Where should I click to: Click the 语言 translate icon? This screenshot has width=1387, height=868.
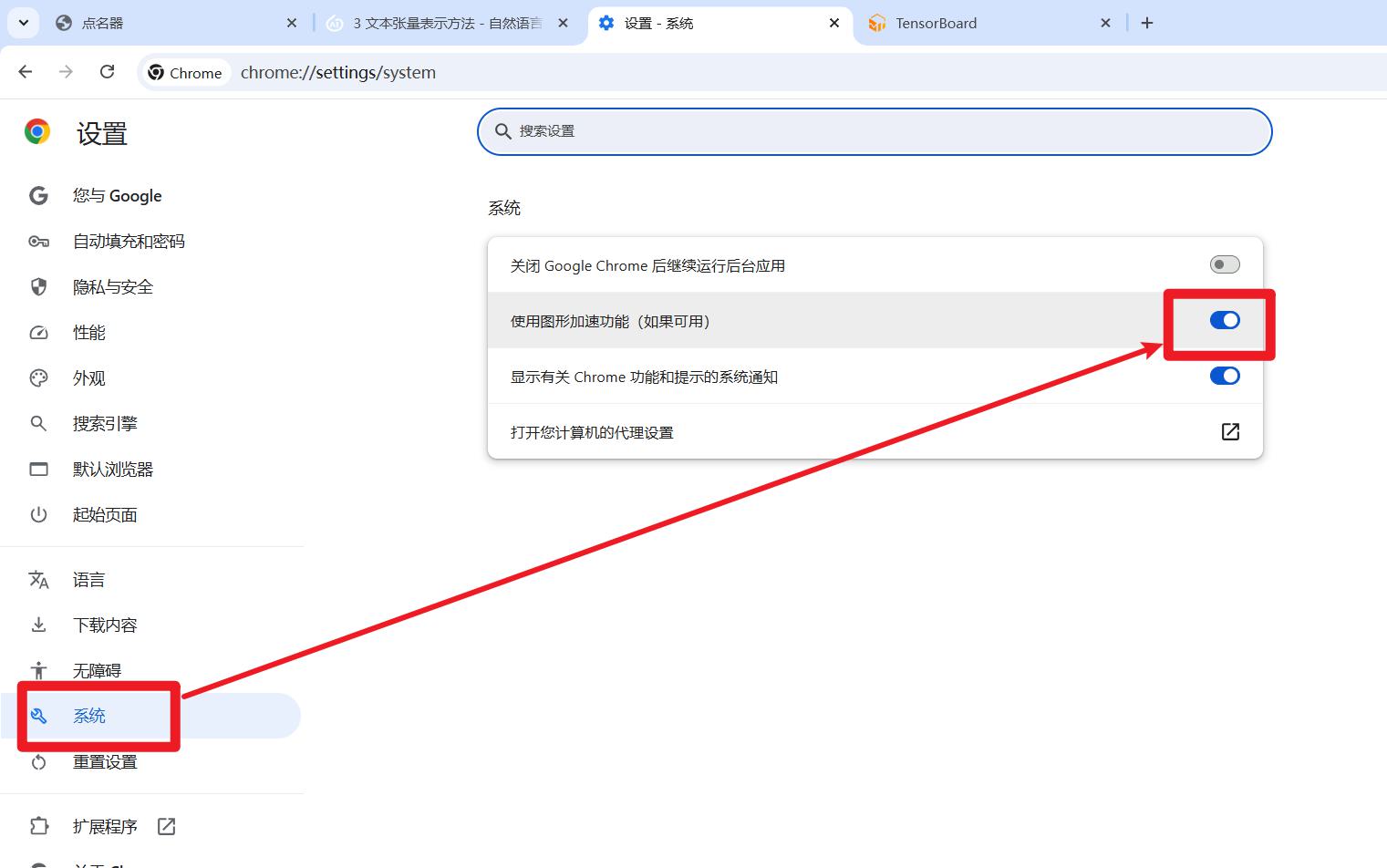pos(38,580)
